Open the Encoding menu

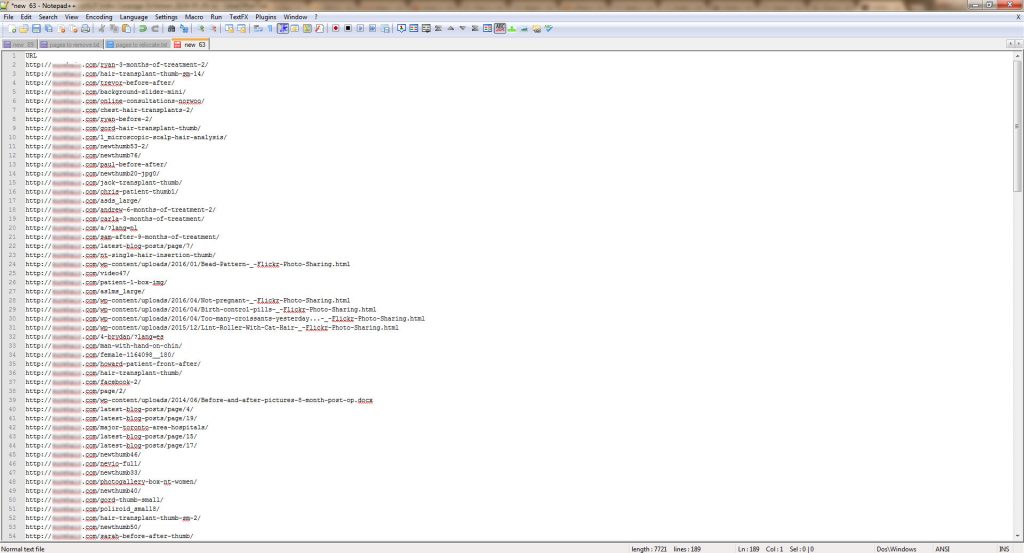click(99, 17)
